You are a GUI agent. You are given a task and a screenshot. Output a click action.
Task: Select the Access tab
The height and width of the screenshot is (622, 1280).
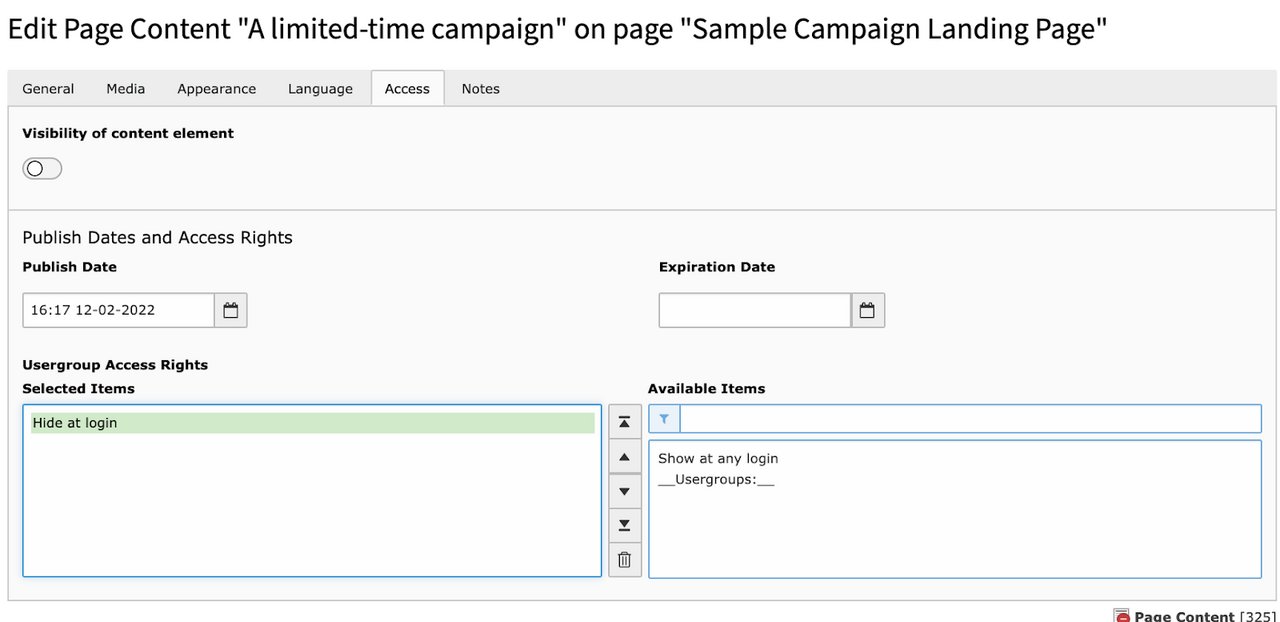pos(407,88)
